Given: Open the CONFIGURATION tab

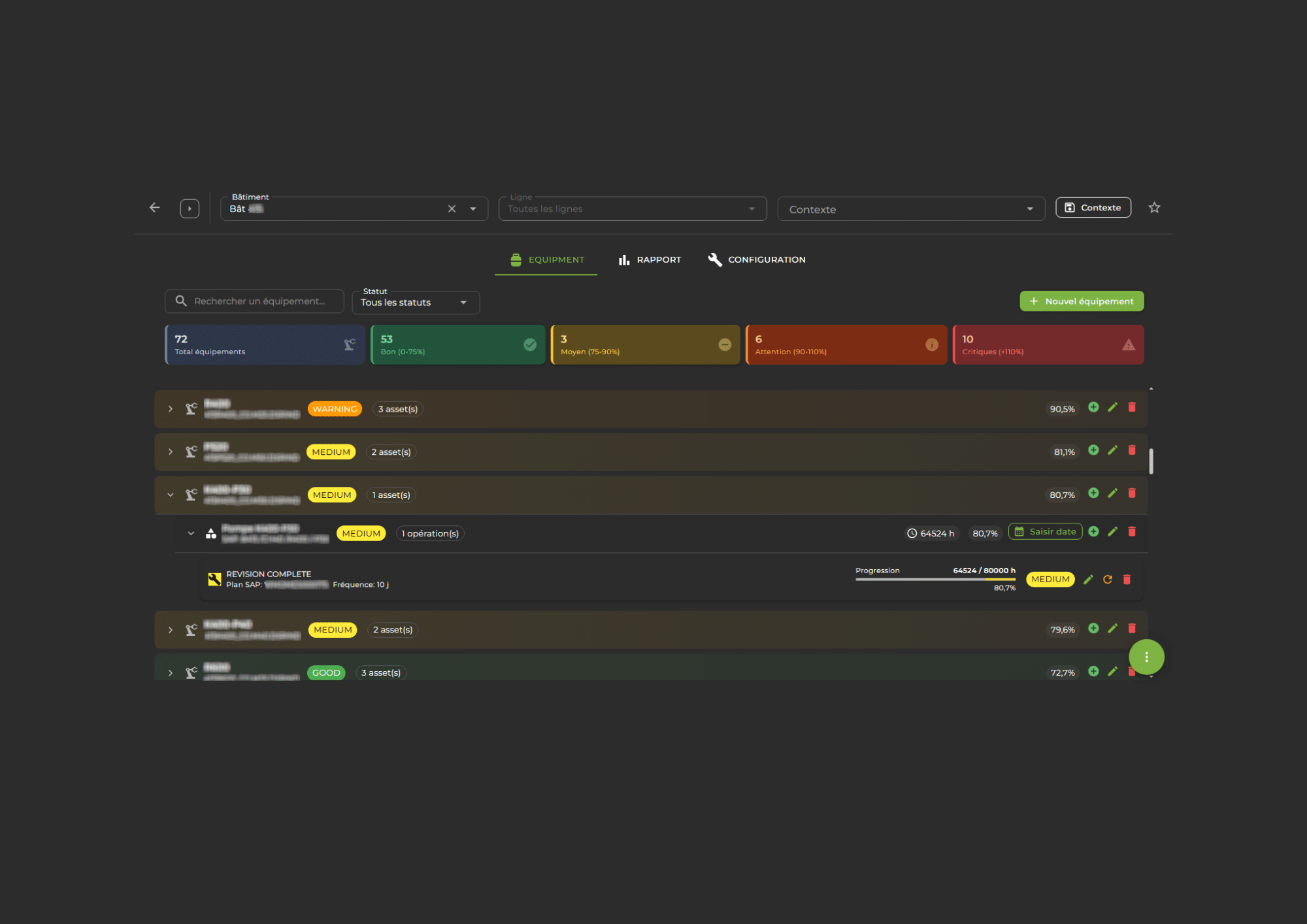Looking at the screenshot, I should point(757,260).
